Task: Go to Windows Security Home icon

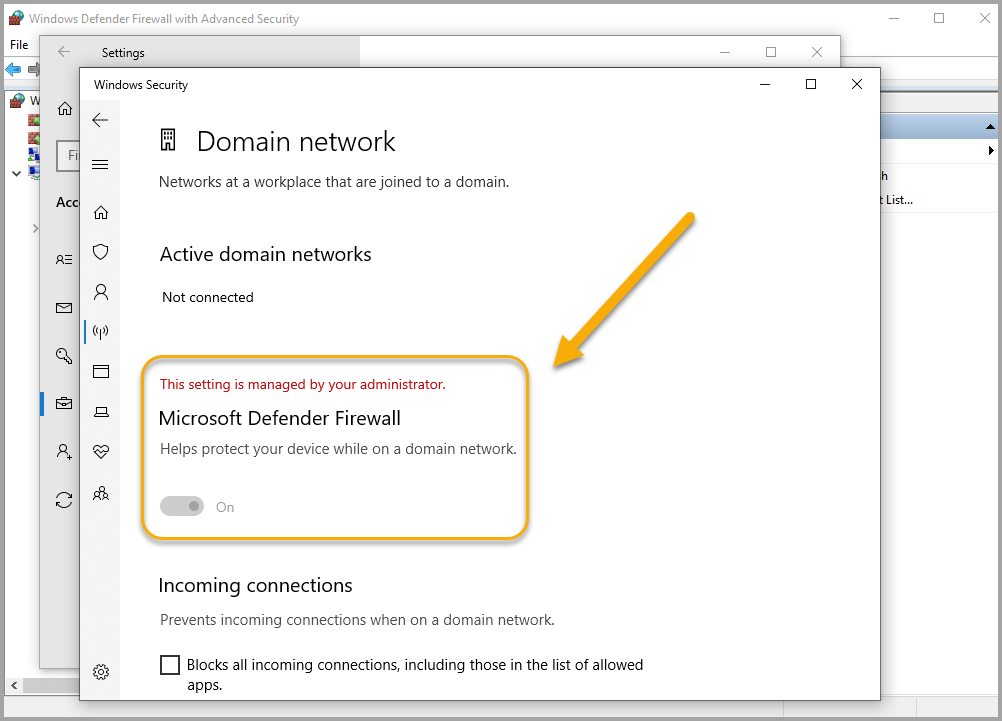Action: click(100, 212)
